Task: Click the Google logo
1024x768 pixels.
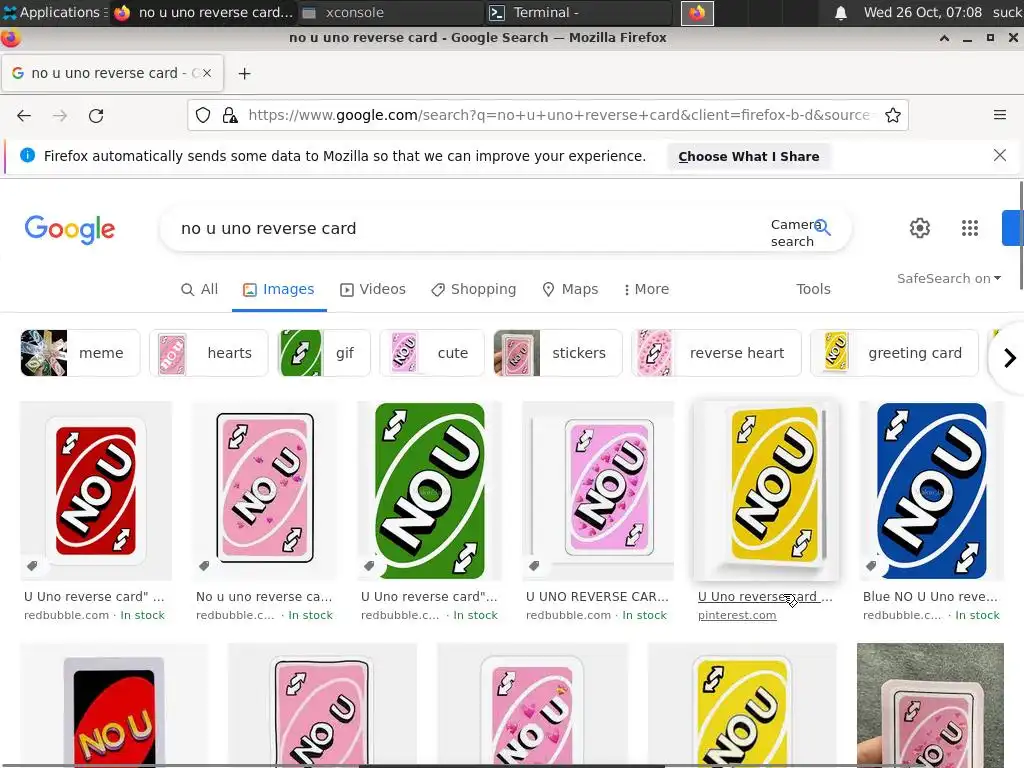Action: pos(70,229)
